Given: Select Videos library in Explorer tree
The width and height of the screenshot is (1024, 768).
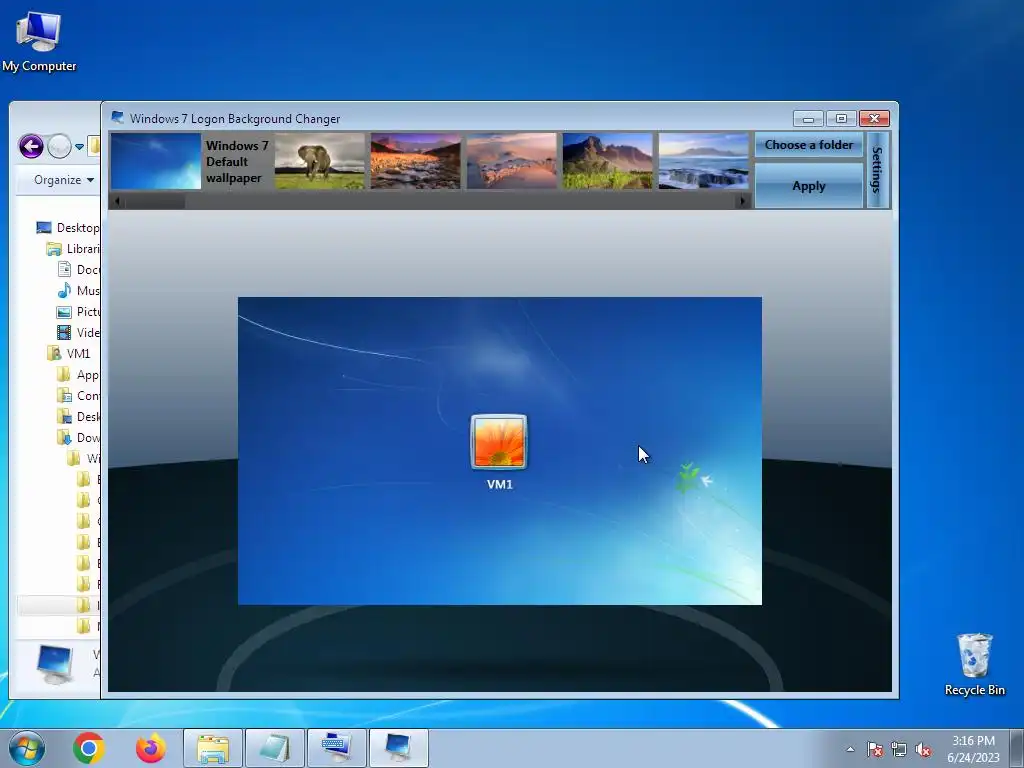Looking at the screenshot, I should [79, 332].
